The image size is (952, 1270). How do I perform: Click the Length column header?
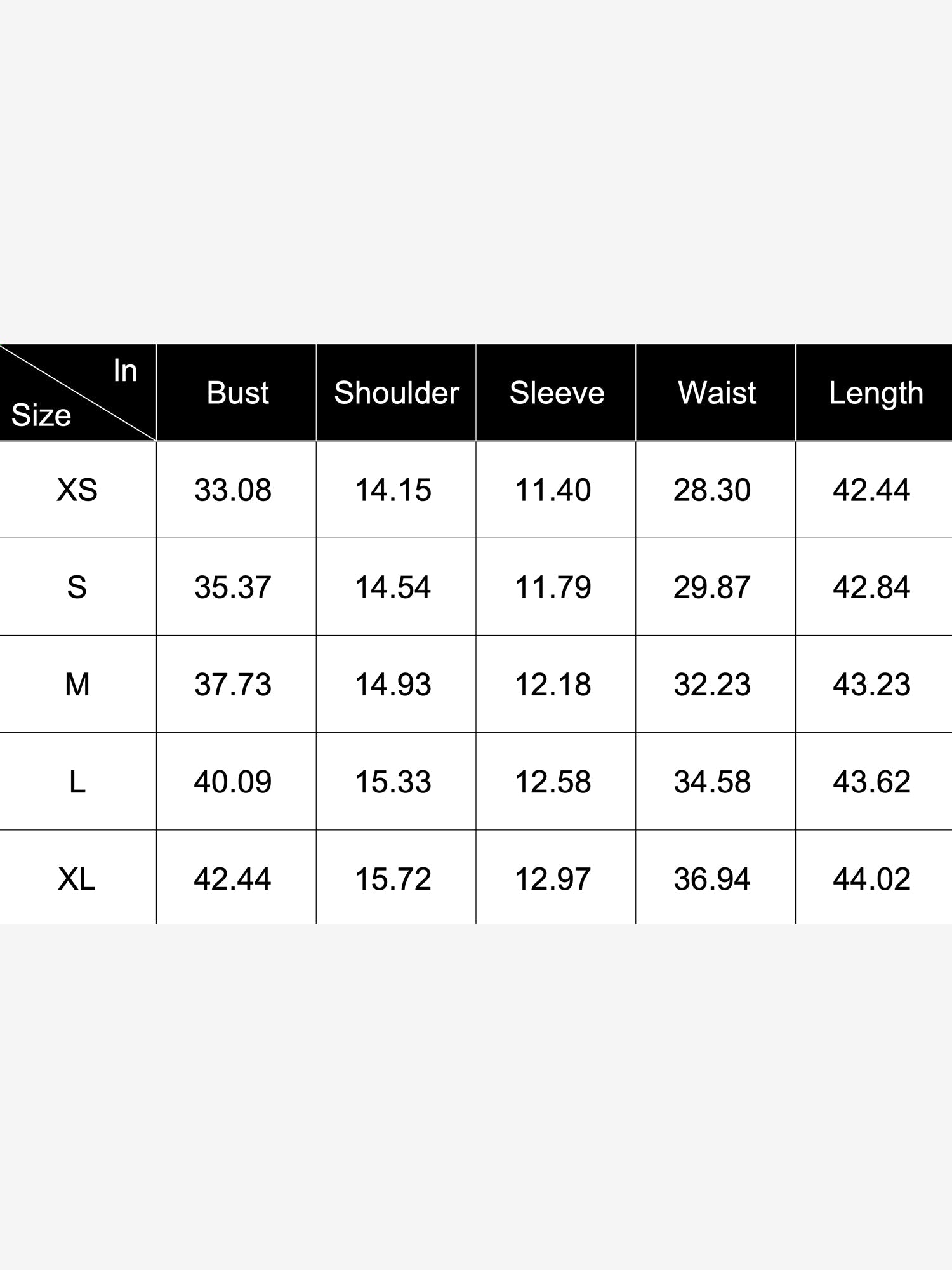point(875,392)
